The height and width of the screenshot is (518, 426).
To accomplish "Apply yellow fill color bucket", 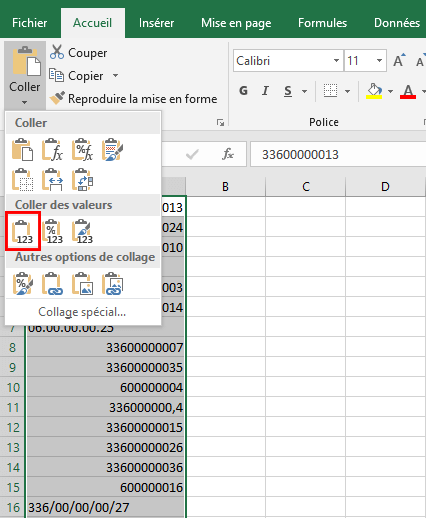I will click(374, 90).
